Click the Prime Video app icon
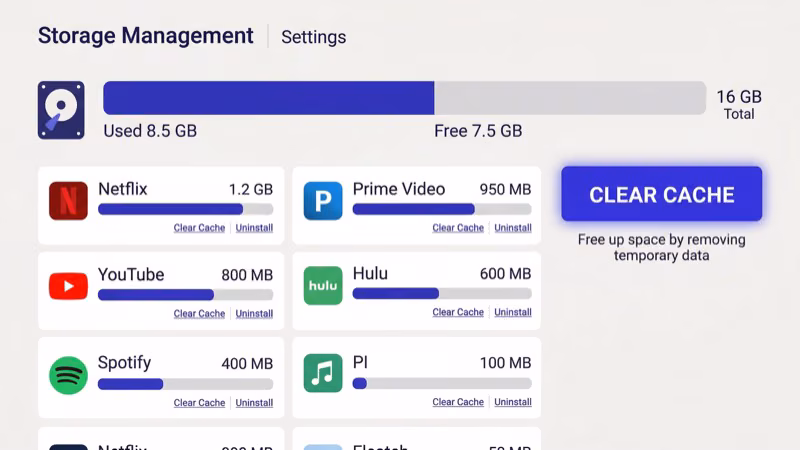This screenshot has width=800, height=450. click(323, 201)
